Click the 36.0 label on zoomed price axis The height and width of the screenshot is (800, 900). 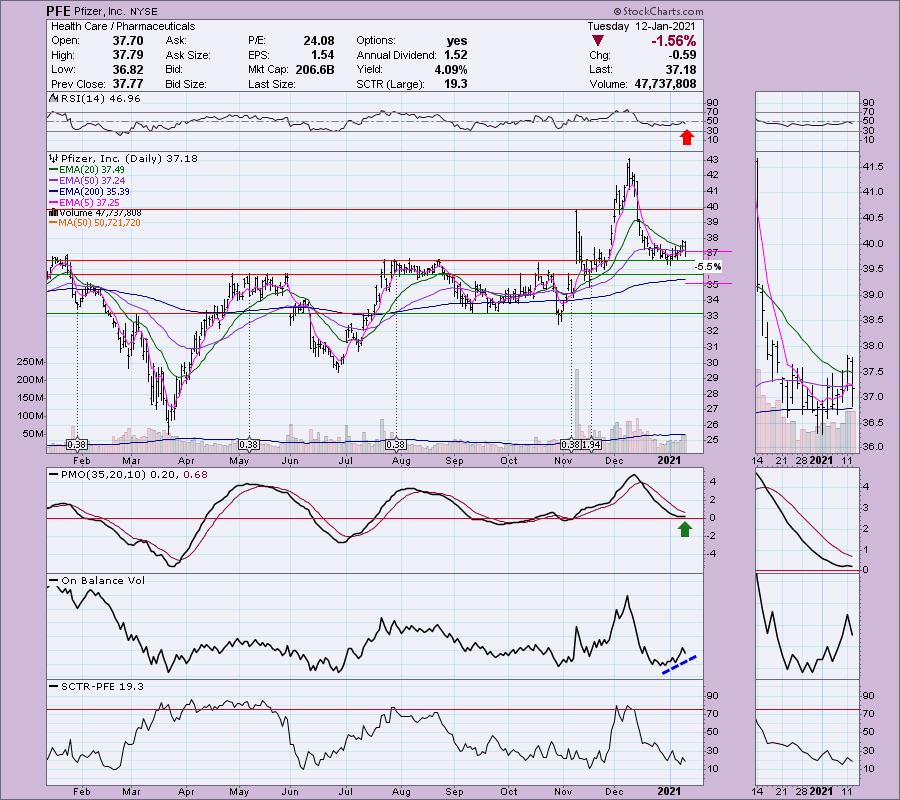(872, 447)
